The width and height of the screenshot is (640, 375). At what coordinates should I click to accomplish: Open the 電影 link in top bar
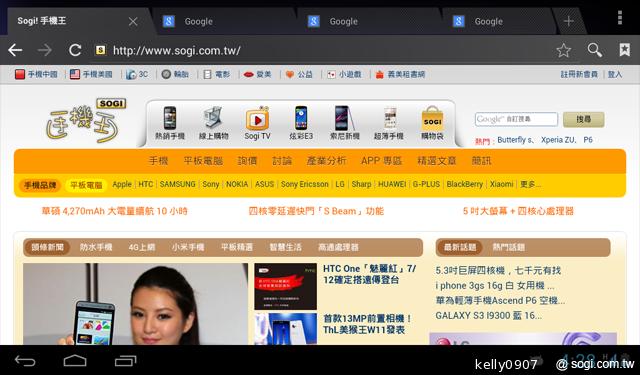(x=217, y=74)
